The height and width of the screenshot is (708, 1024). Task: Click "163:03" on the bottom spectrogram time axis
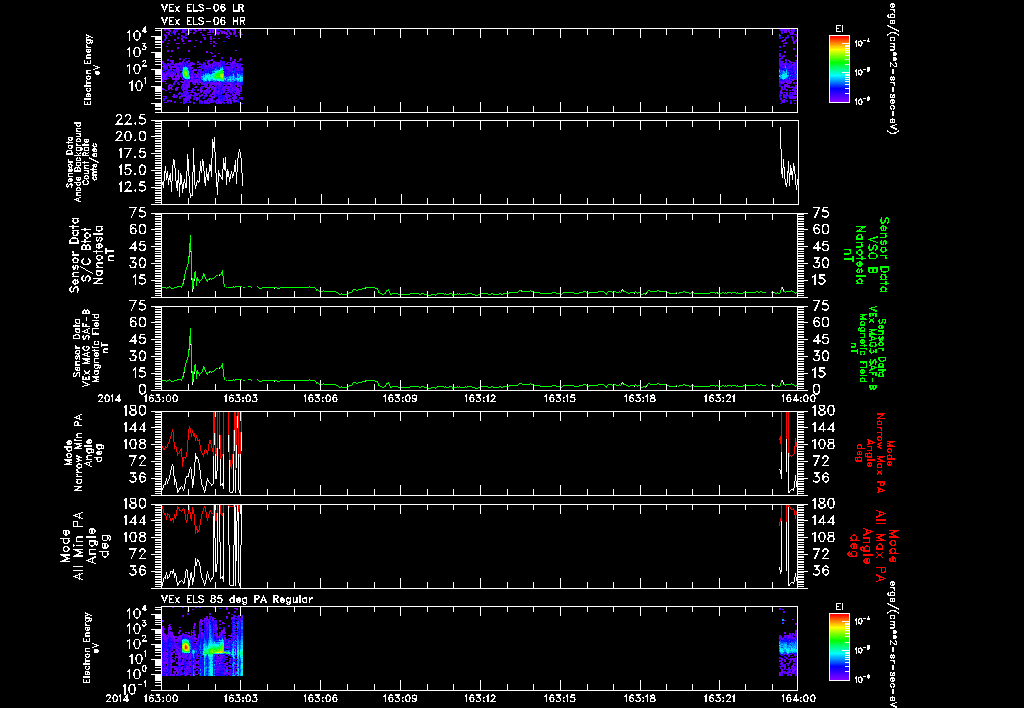pyautogui.click(x=241, y=698)
